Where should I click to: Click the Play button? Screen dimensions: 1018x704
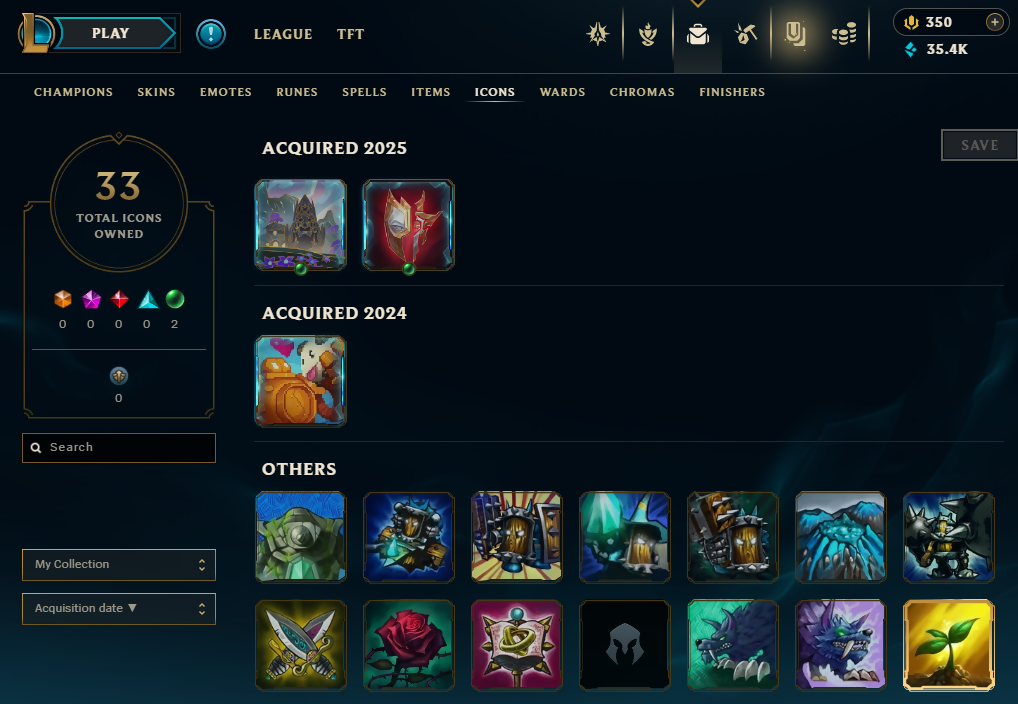point(111,33)
